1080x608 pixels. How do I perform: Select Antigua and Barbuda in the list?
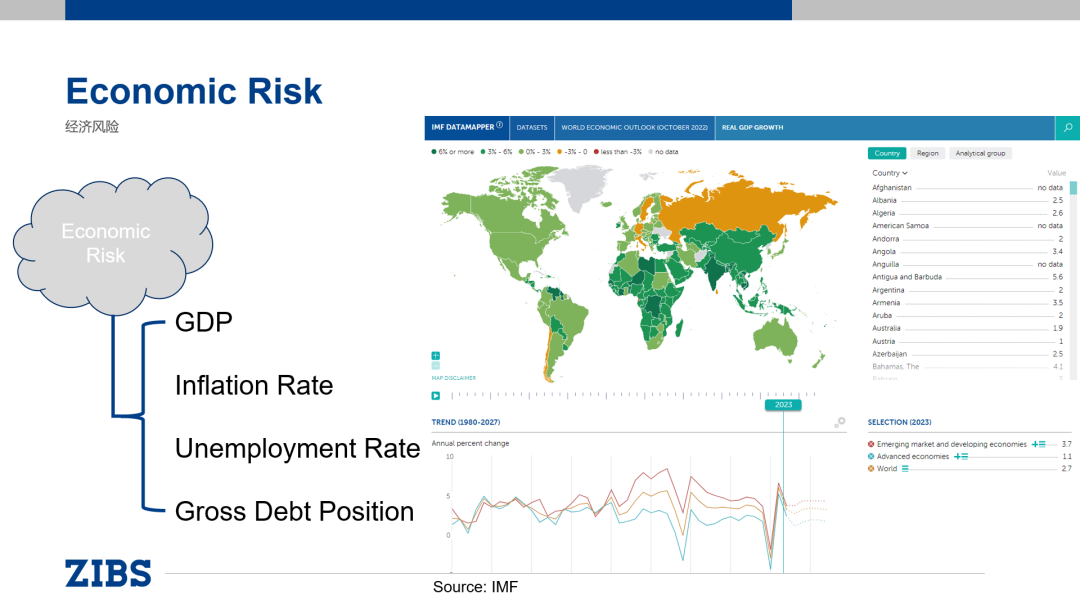click(x=967, y=277)
